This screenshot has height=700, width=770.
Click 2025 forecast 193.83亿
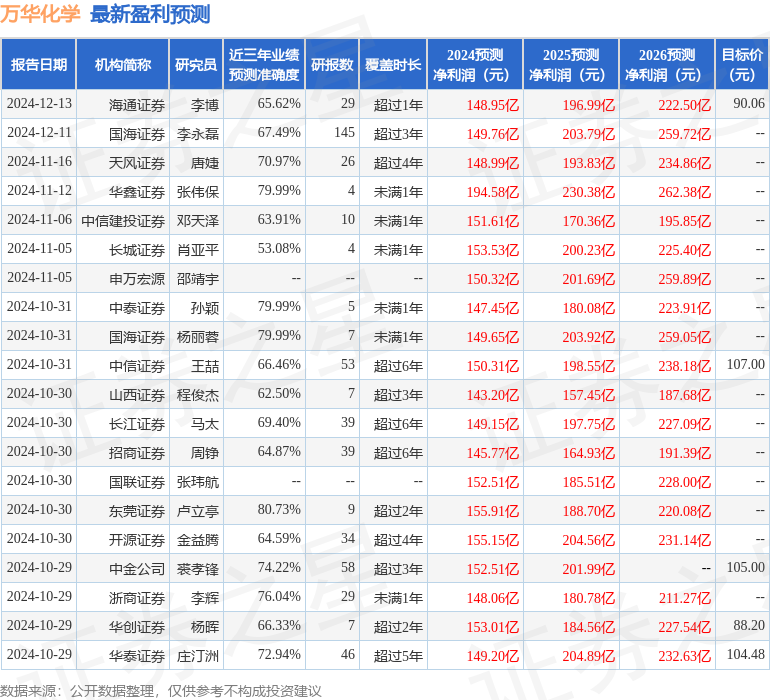click(588, 163)
